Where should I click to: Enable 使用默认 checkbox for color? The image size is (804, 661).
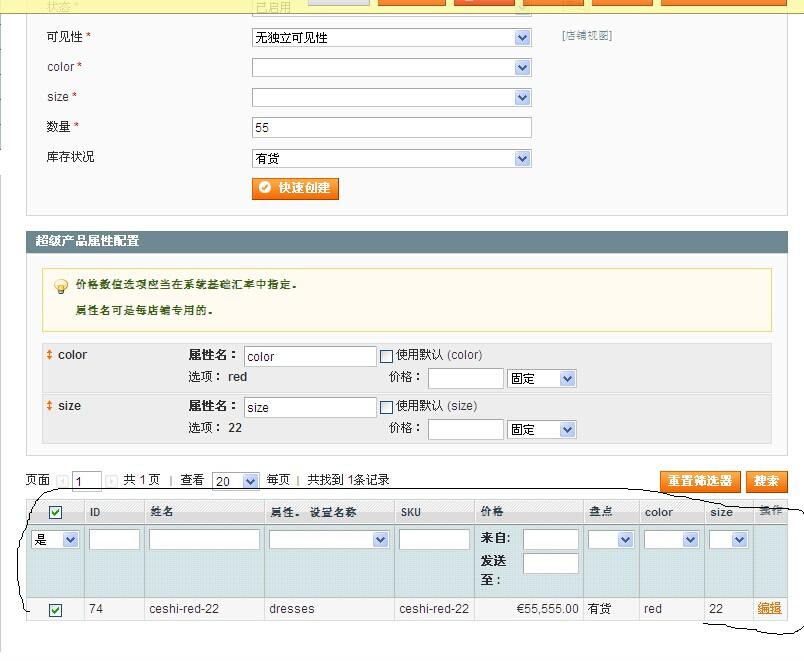tap(387, 355)
